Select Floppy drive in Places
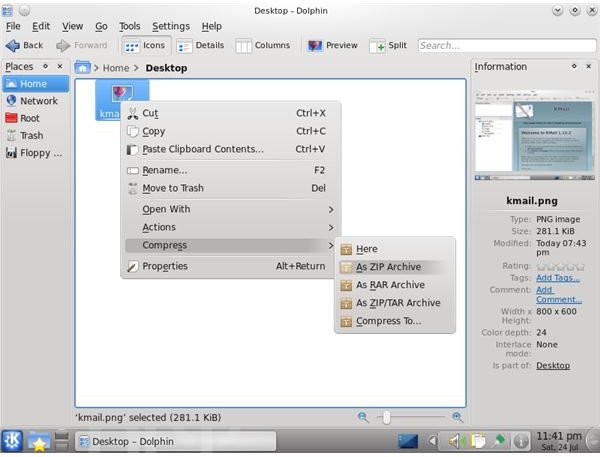 click(x=36, y=153)
